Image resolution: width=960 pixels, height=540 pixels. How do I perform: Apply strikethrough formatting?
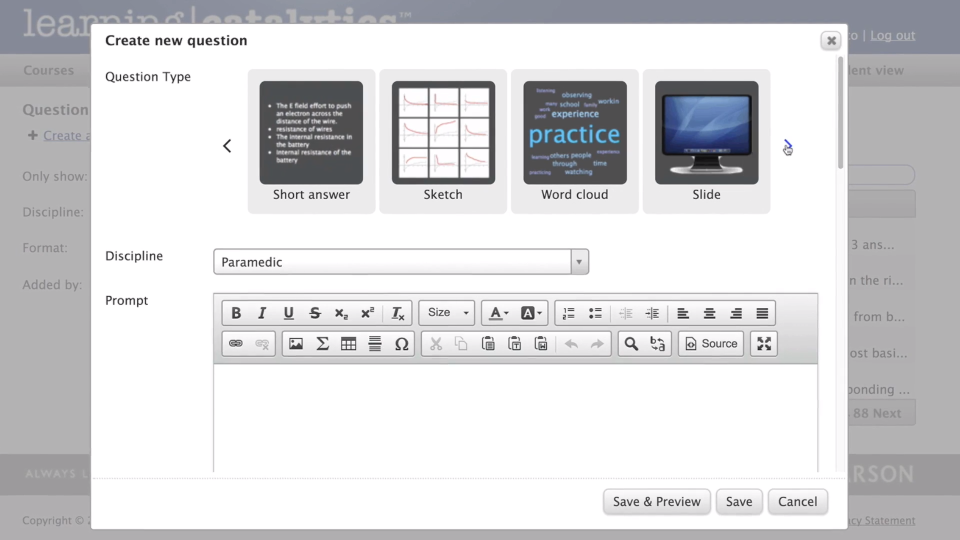point(315,313)
